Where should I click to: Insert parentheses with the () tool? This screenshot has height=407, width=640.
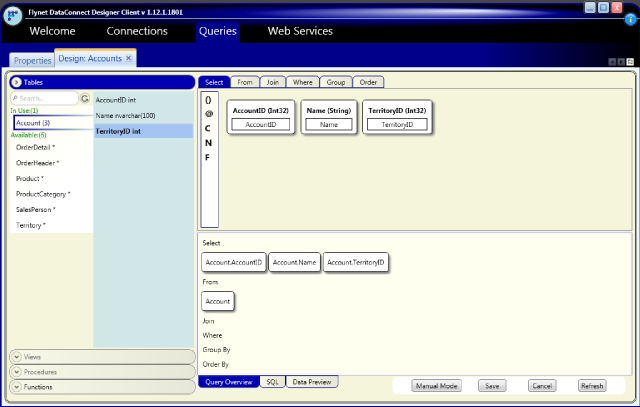click(x=208, y=100)
